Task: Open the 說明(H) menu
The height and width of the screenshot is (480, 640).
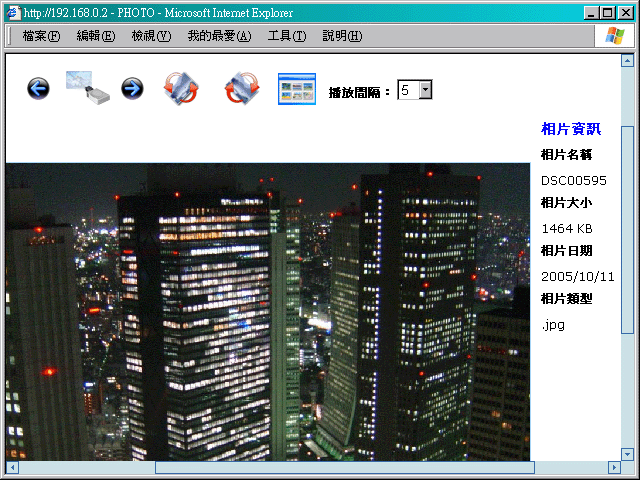Action: click(x=342, y=36)
